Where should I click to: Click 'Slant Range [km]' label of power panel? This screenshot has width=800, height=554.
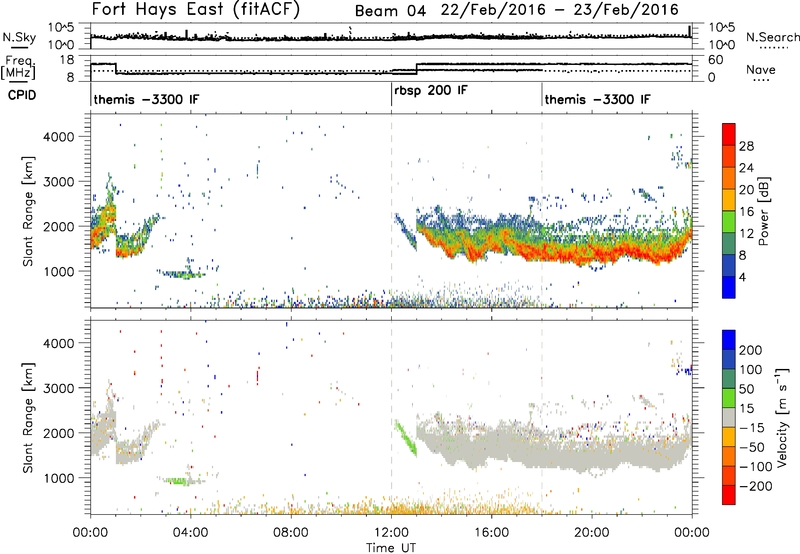click(28, 211)
